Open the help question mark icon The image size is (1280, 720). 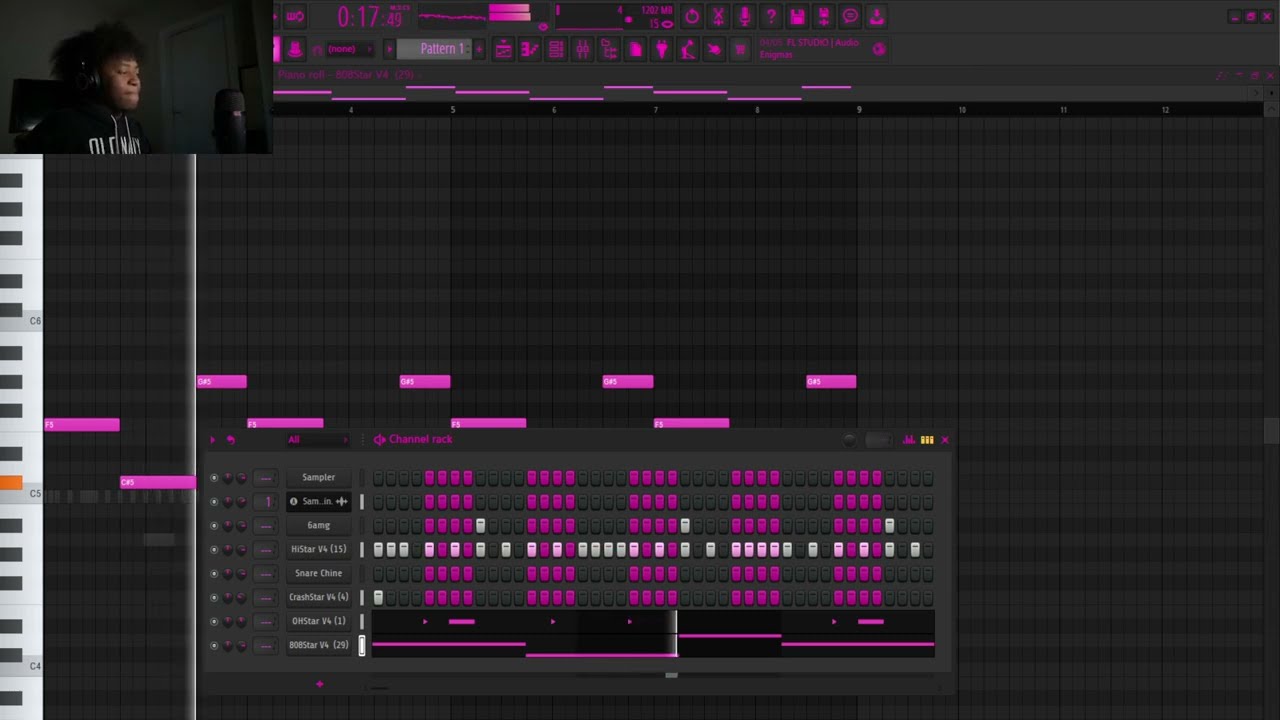coord(770,17)
